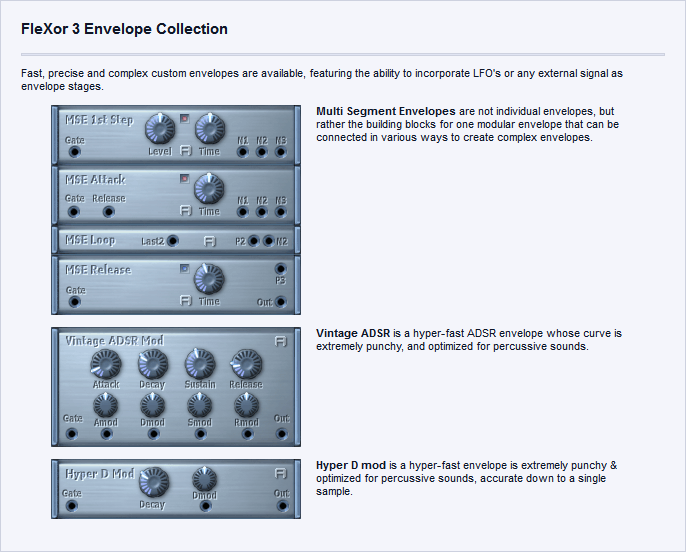Click the Dmod jack on Vintage ADSR Mod
This screenshot has width=686, height=552.
pos(154,434)
